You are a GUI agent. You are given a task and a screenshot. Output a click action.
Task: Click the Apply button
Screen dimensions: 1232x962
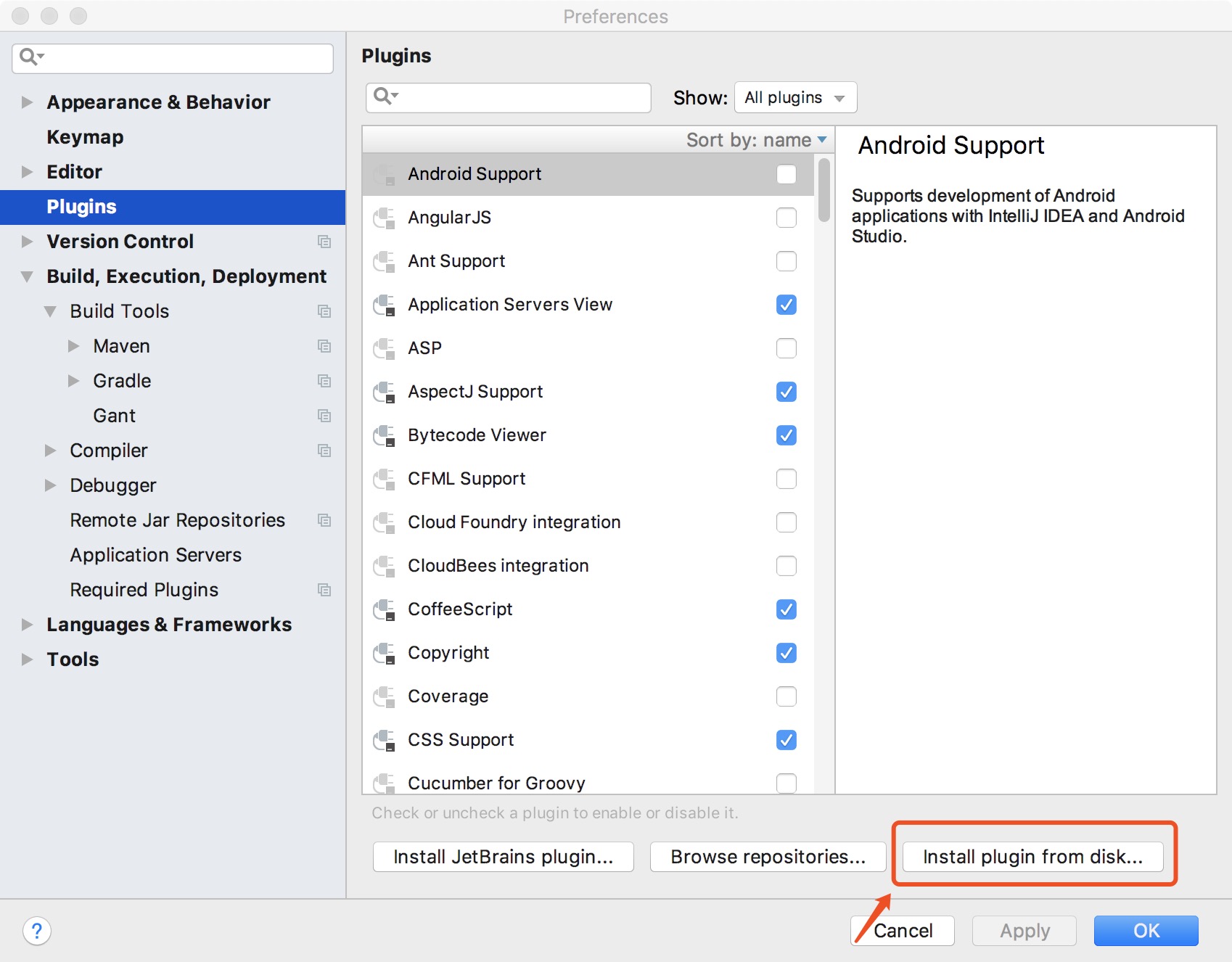1024,931
